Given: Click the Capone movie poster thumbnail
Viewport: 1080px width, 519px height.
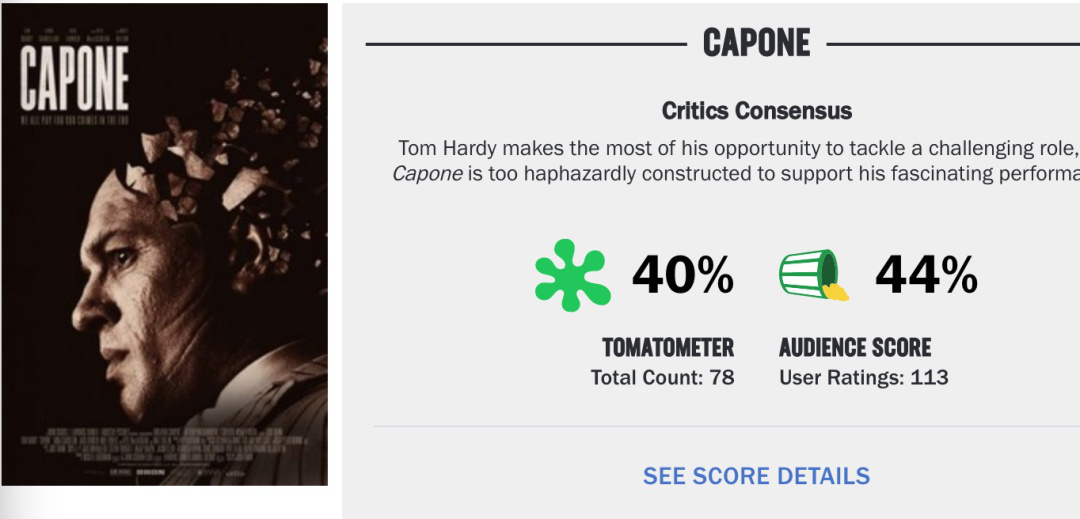Looking at the screenshot, I should (165, 244).
